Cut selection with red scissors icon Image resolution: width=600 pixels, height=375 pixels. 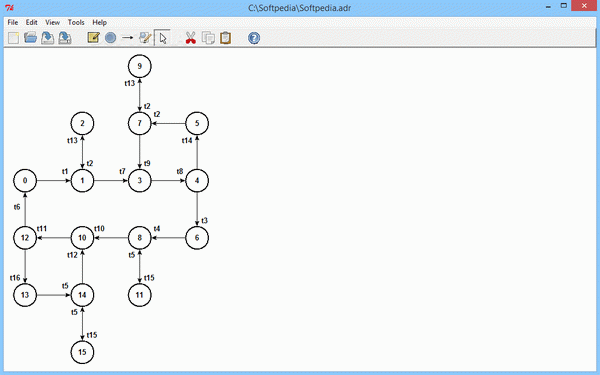tap(191, 38)
